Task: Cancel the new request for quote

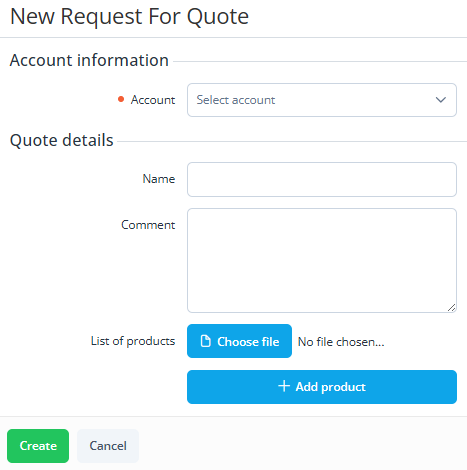Action: point(108,446)
